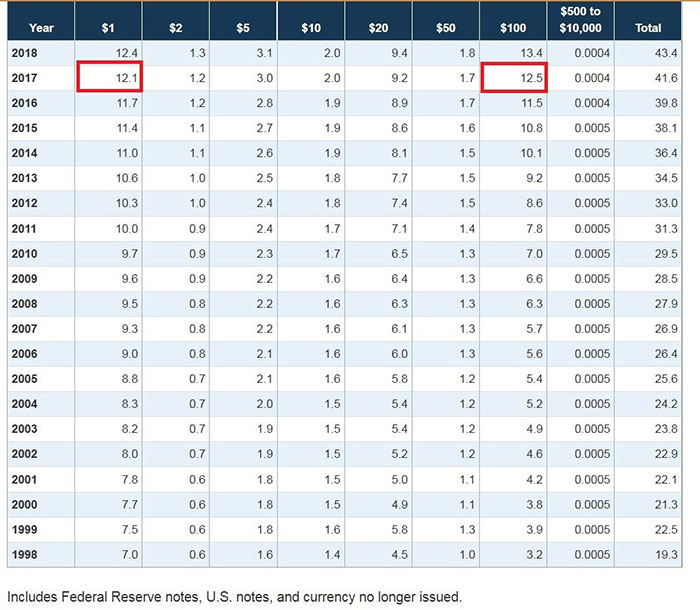The width and height of the screenshot is (700, 610).
Task: Click the 2010 year row label
Action: click(x=24, y=254)
